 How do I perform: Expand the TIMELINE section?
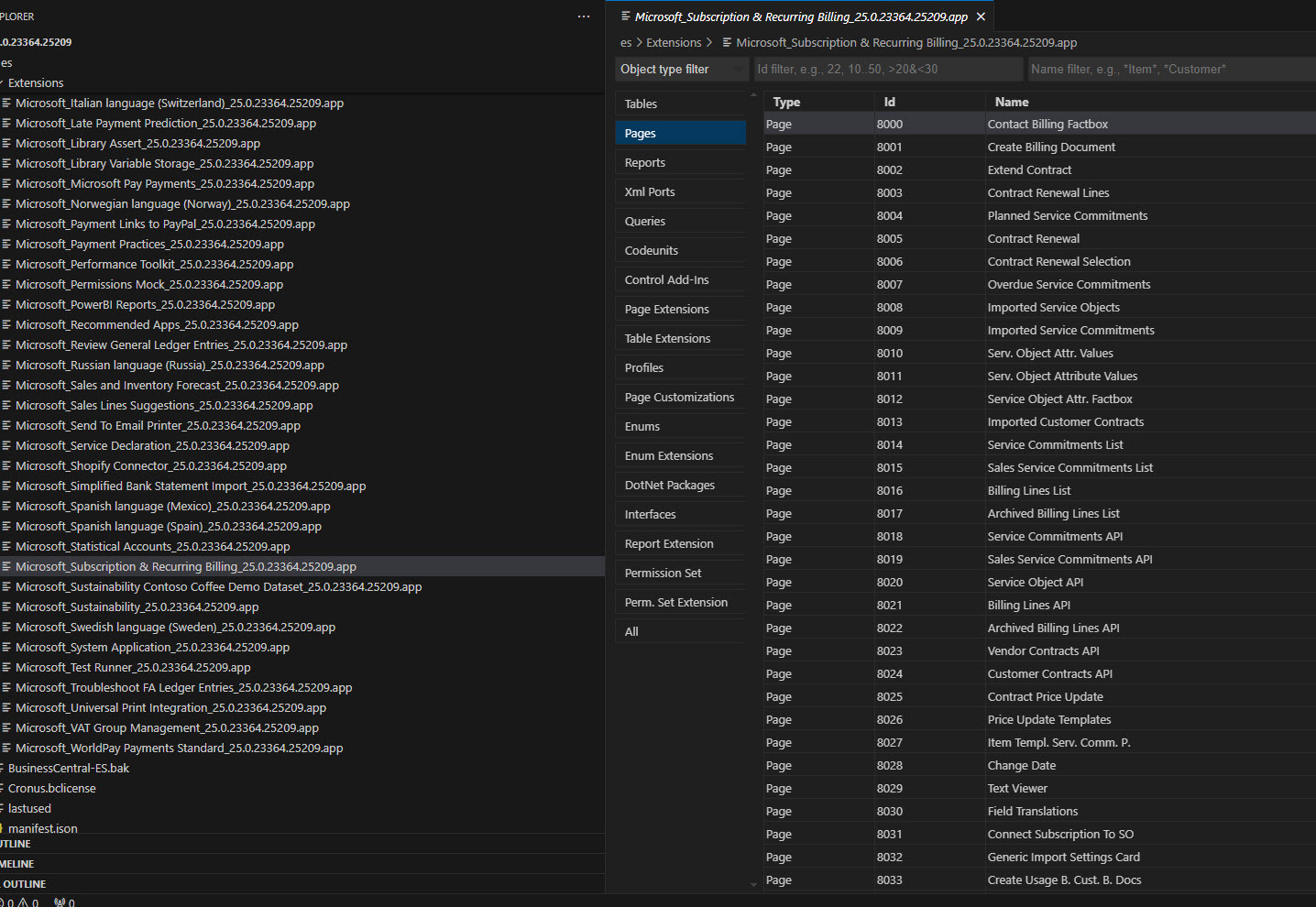click(16, 864)
